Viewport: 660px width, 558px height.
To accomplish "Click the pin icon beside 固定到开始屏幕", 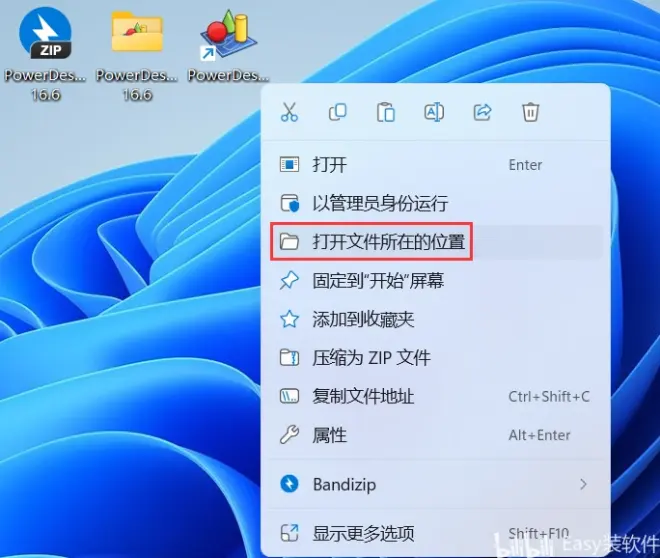I will pos(289,280).
